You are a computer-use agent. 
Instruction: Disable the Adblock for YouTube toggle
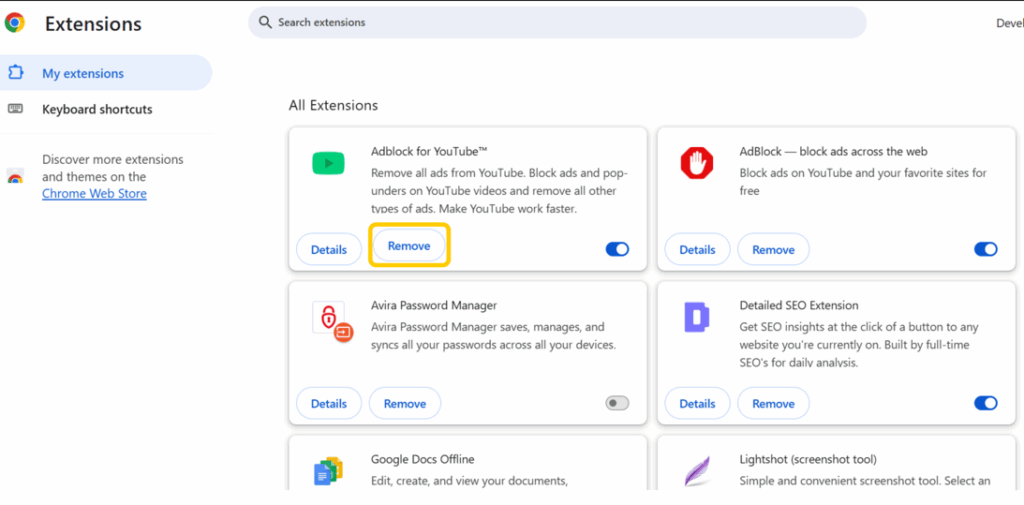(x=617, y=249)
